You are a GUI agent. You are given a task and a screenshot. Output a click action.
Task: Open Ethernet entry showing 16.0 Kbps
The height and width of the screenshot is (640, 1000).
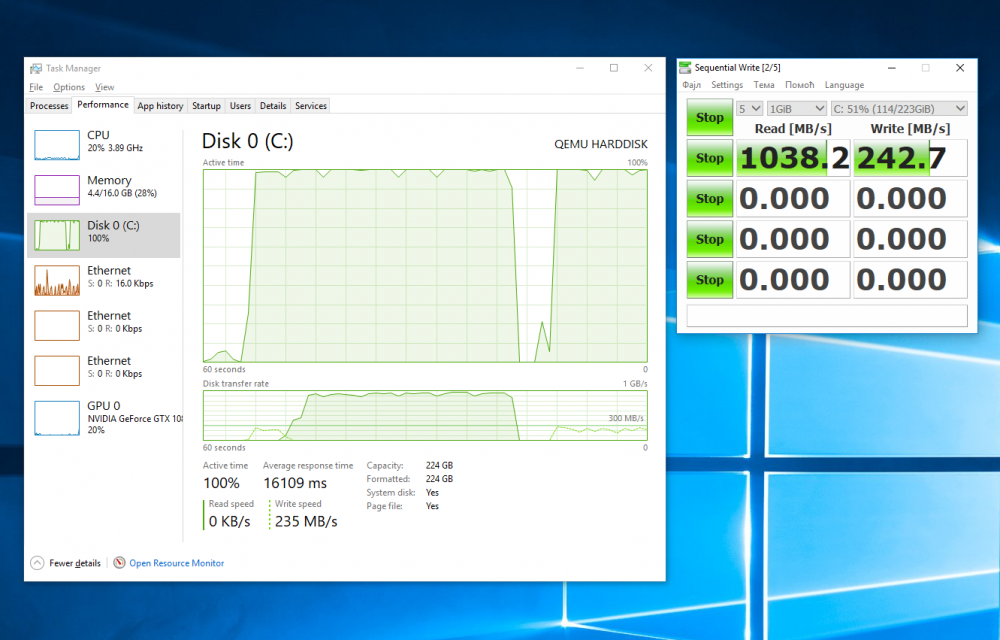[x=104, y=280]
